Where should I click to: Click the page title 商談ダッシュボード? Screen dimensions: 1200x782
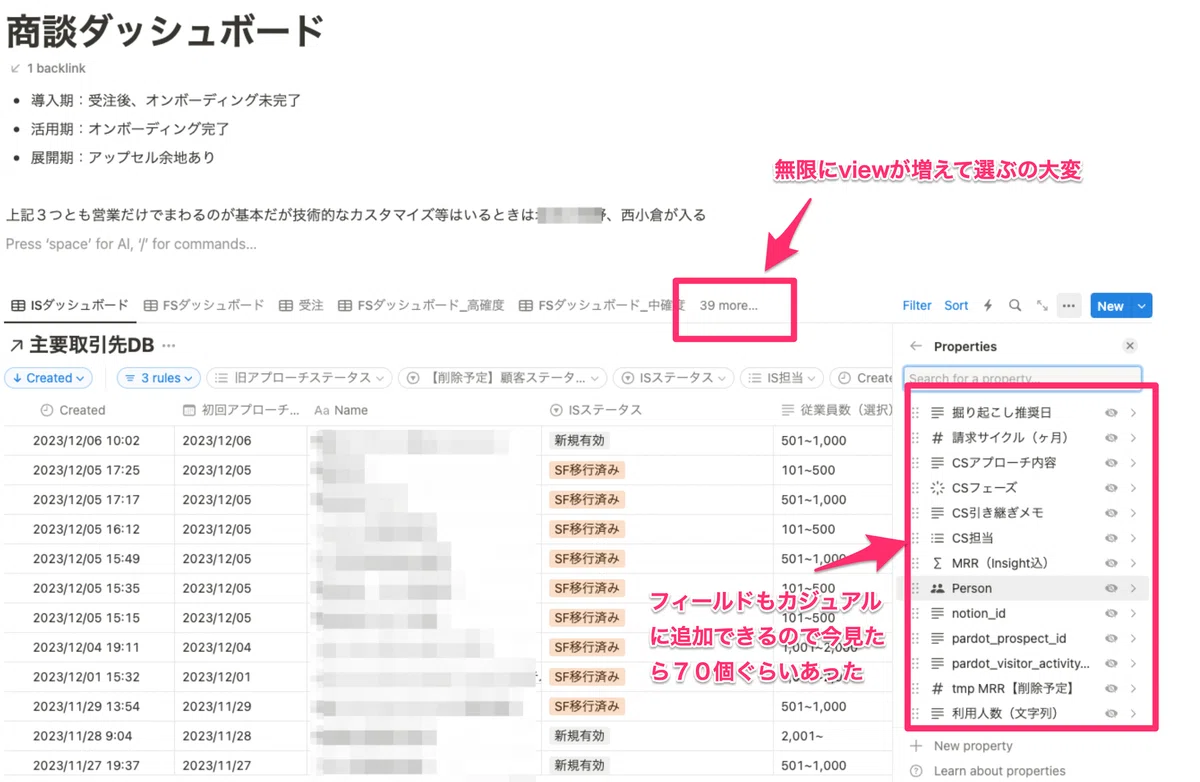[x=165, y=31]
